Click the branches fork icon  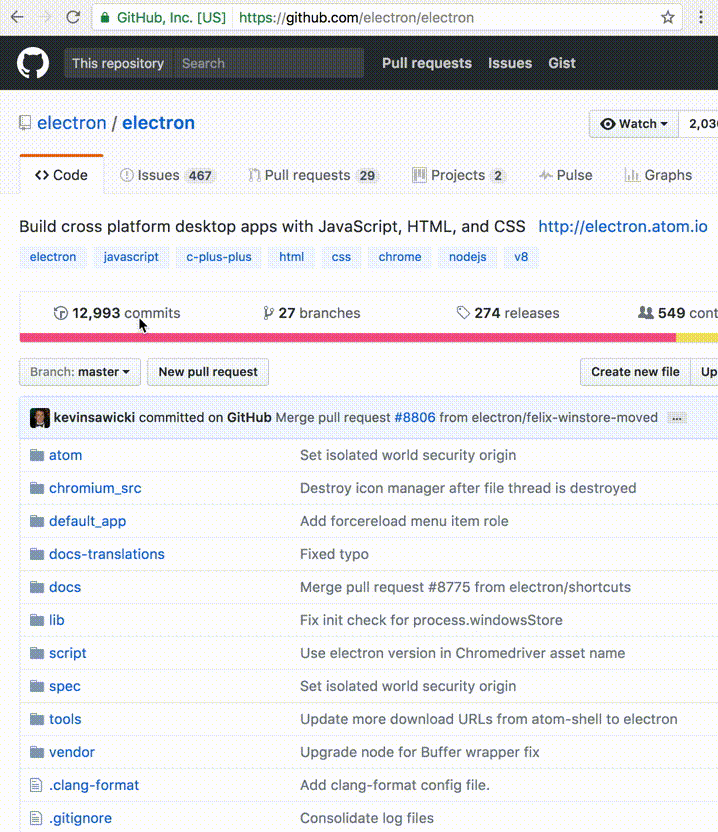click(x=268, y=313)
